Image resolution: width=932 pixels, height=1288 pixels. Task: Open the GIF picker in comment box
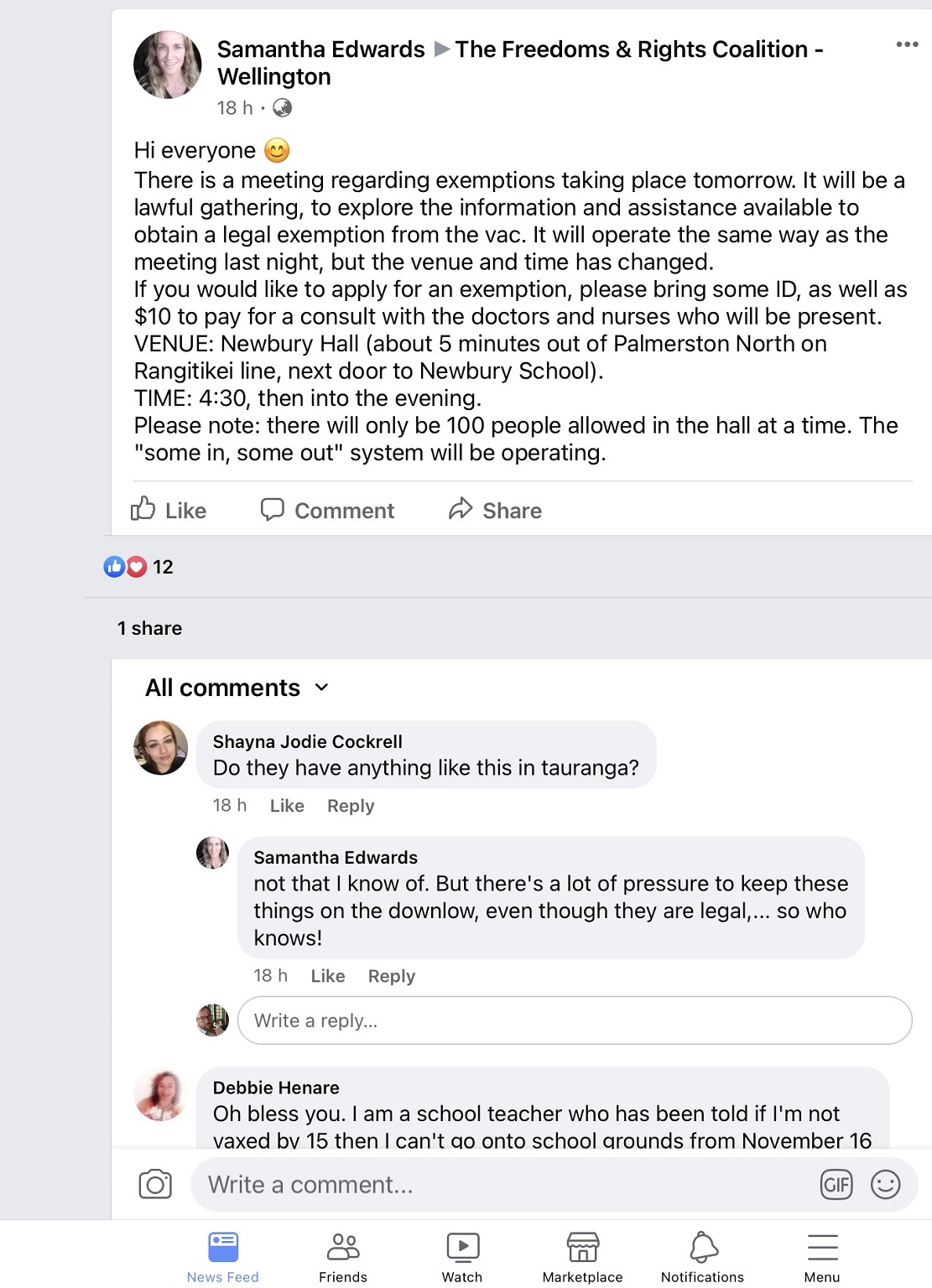tap(836, 1184)
